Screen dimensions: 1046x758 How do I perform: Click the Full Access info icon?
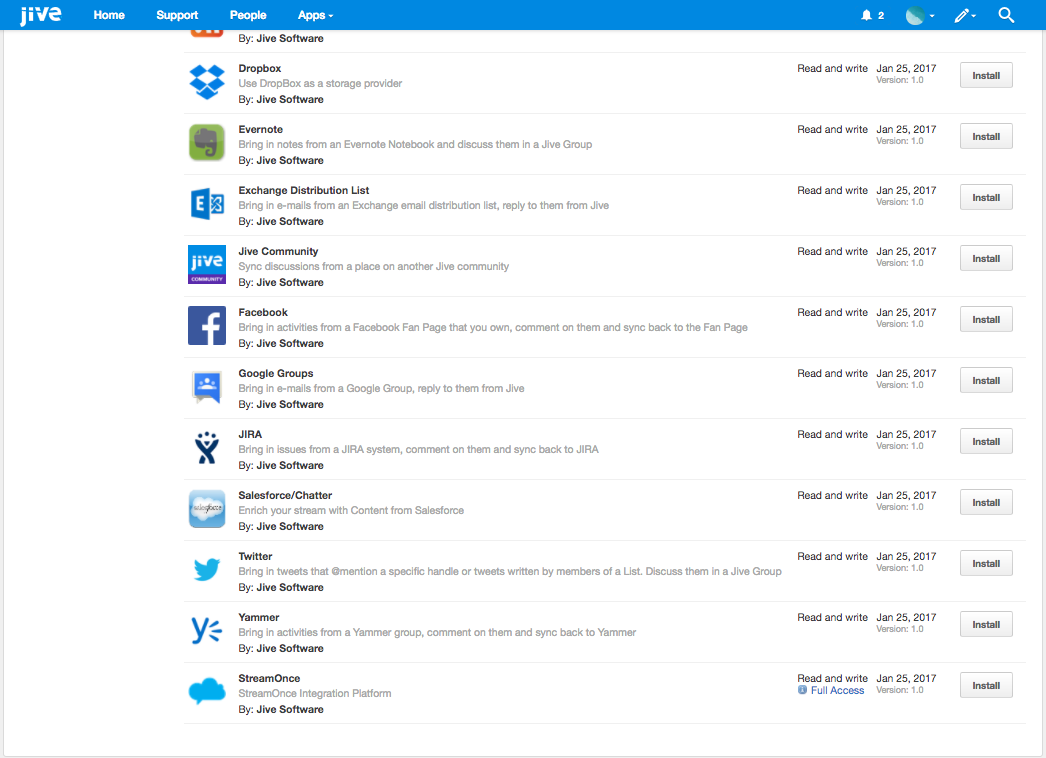pos(802,690)
